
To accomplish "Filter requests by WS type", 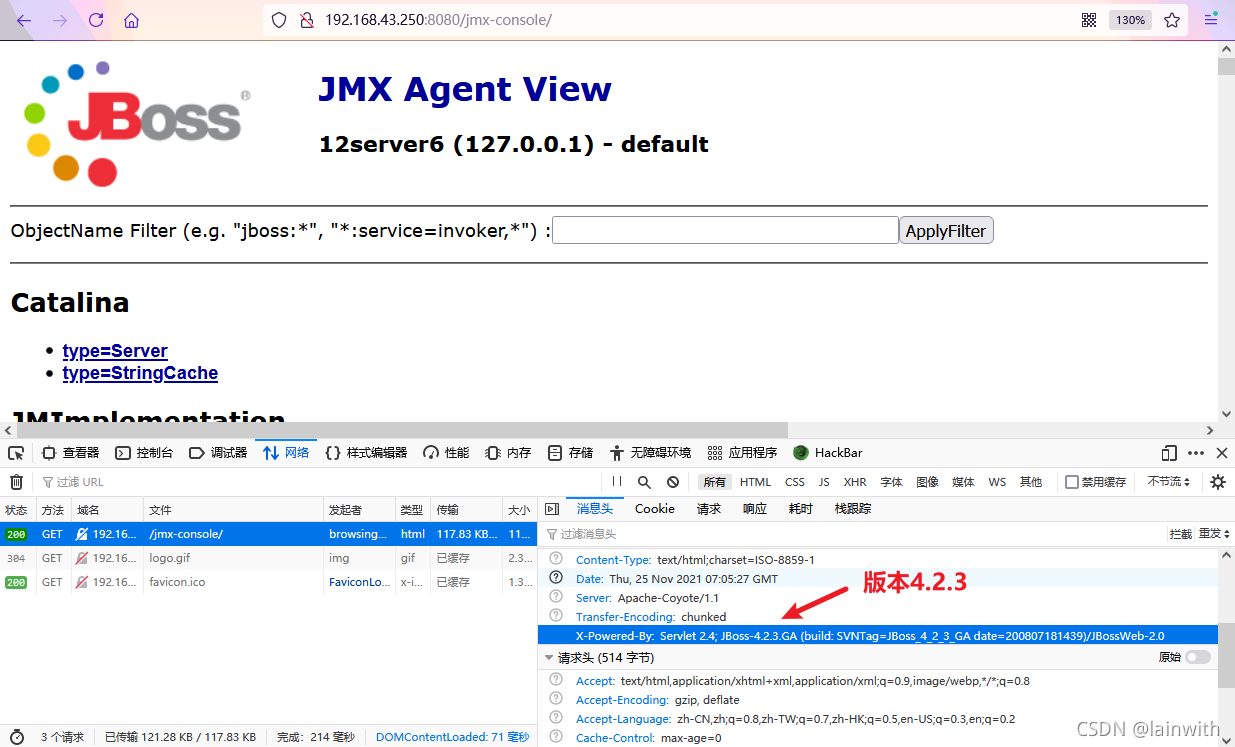I will point(997,482).
